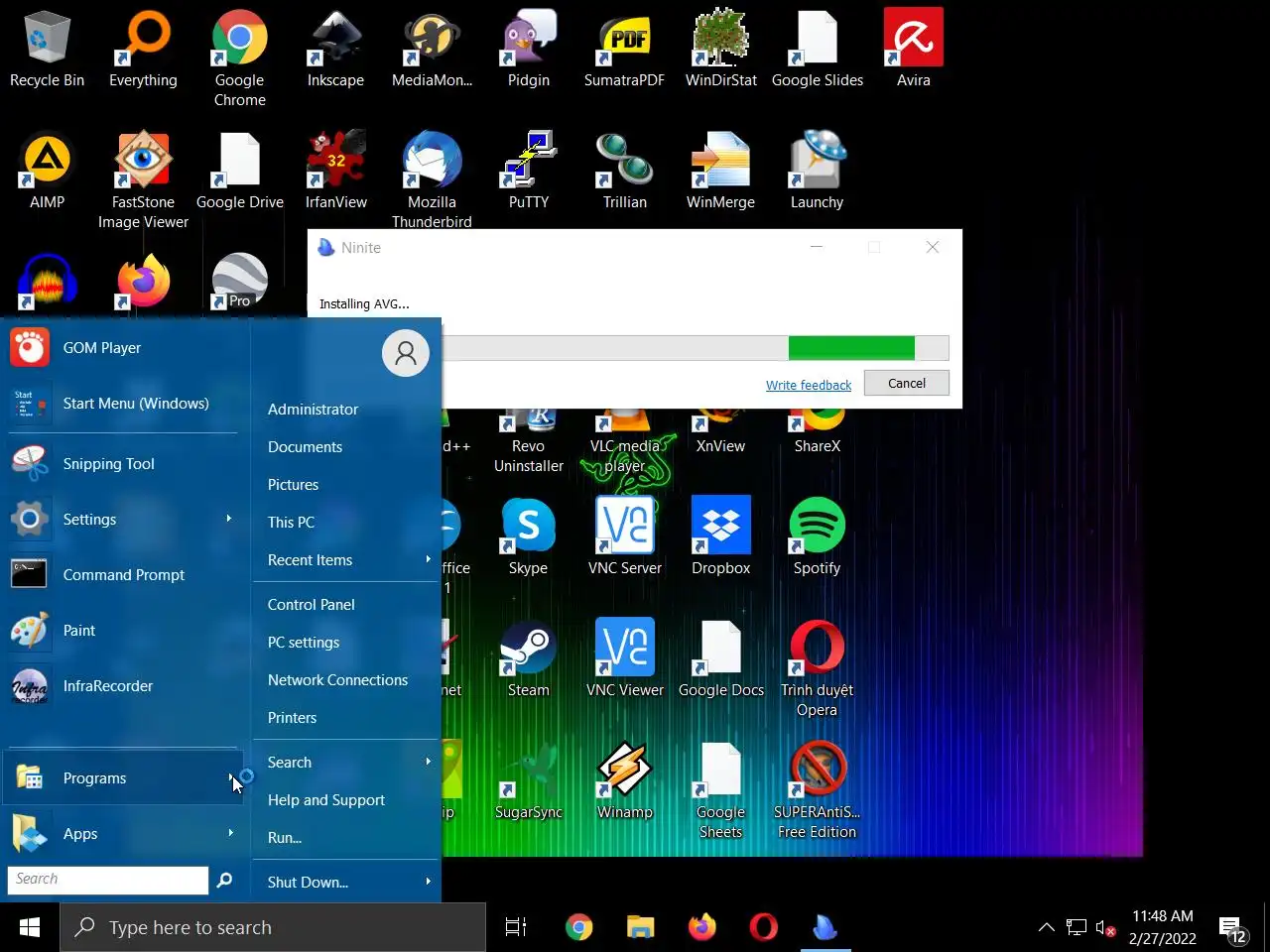Select the MediaMonkey desktop shortcut
Screen dimensions: 1270x952
(432, 50)
